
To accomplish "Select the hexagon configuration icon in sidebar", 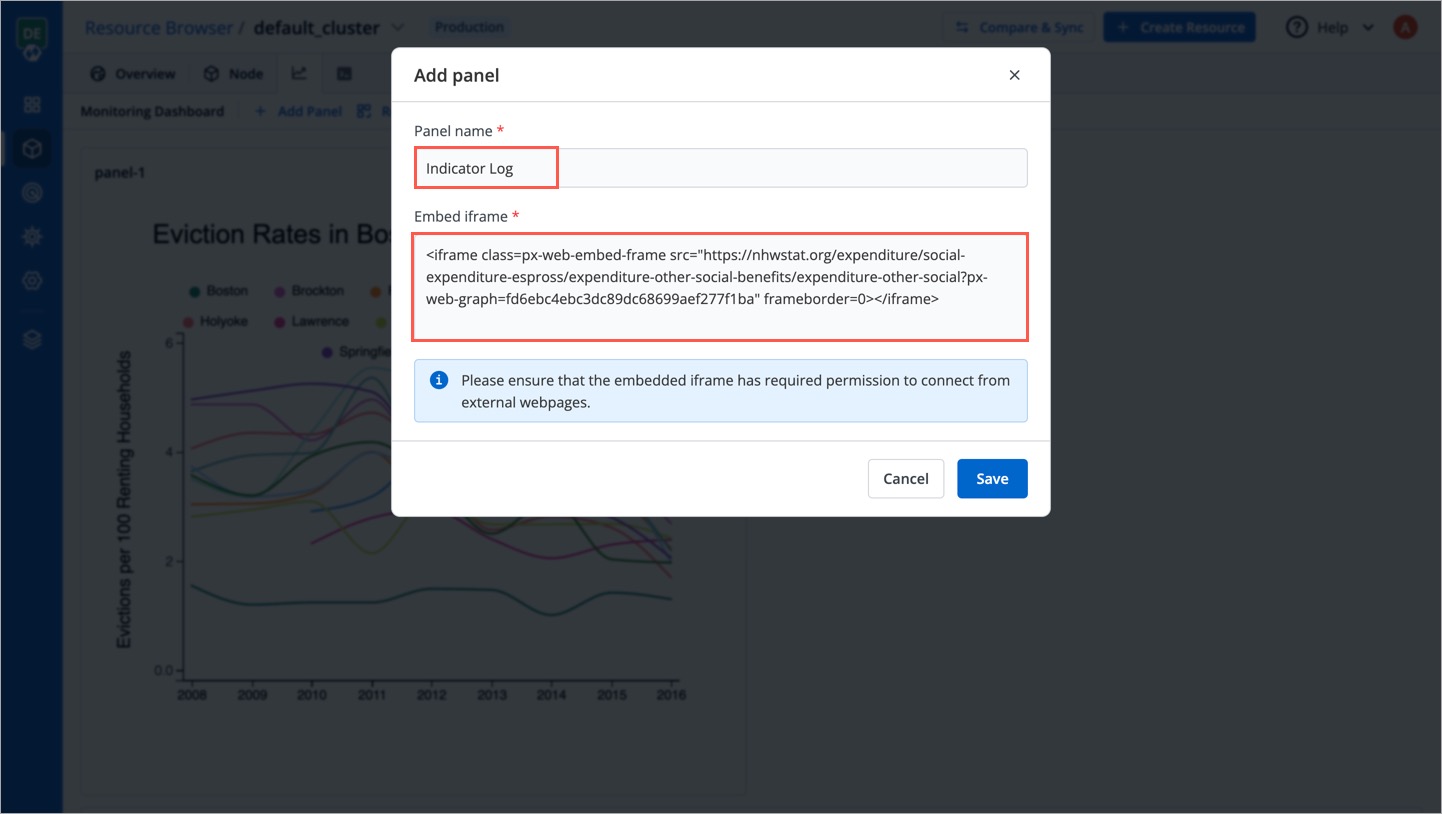I will click(31, 281).
